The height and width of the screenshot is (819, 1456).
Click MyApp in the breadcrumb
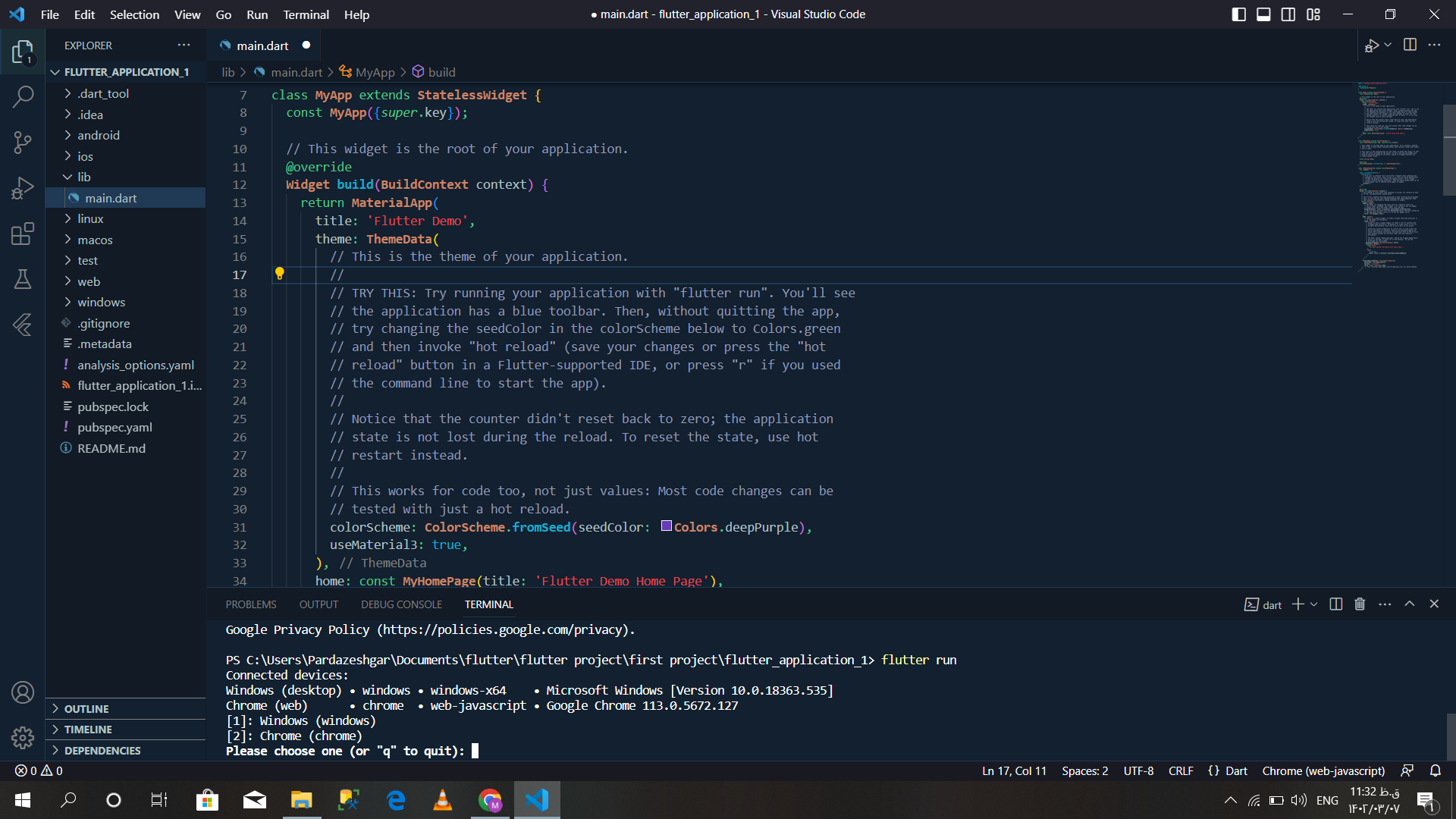[x=368, y=72]
